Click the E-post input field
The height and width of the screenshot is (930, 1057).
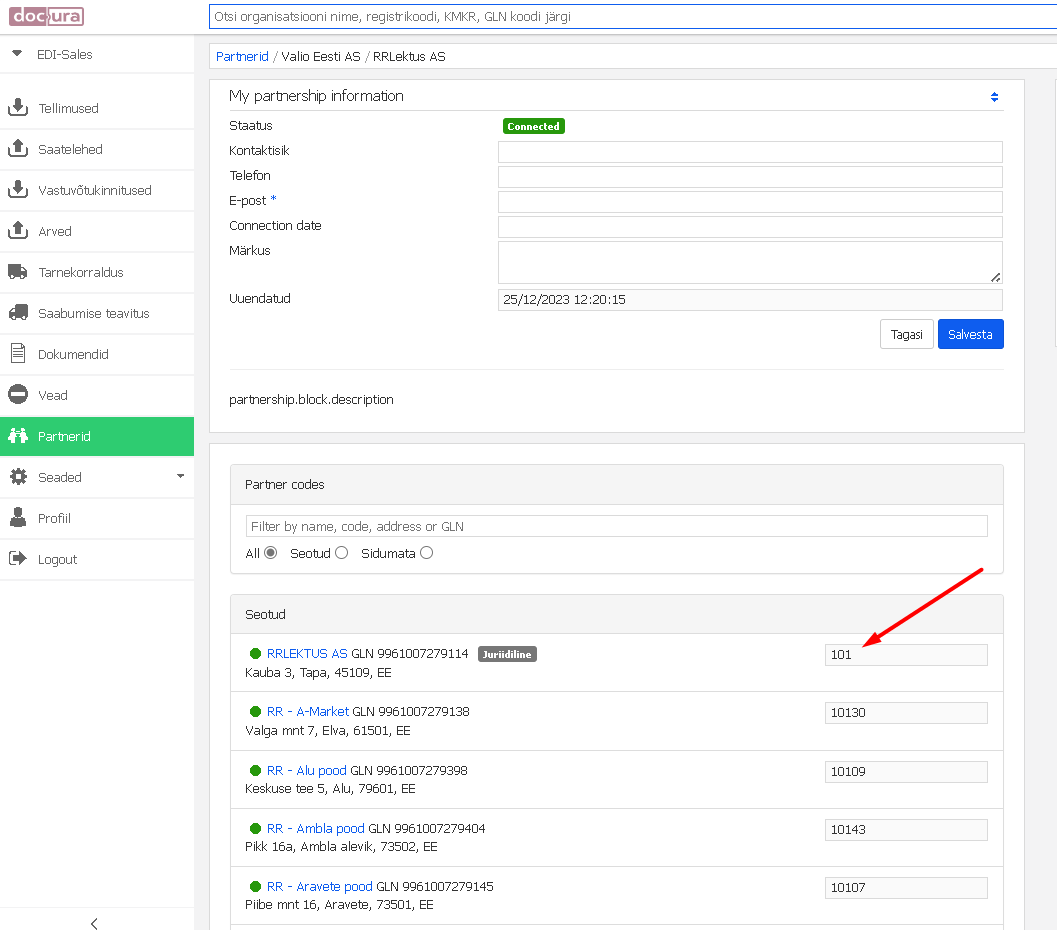tap(750, 202)
